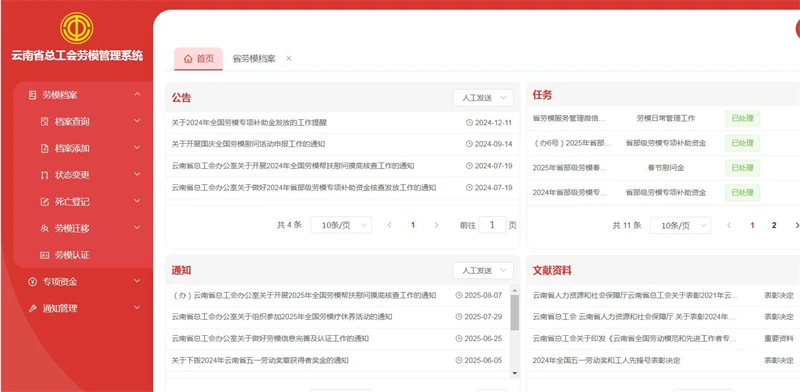Click 已处理 tag for 春节慰问金
The width and height of the screenshot is (800, 392).
[742, 168]
